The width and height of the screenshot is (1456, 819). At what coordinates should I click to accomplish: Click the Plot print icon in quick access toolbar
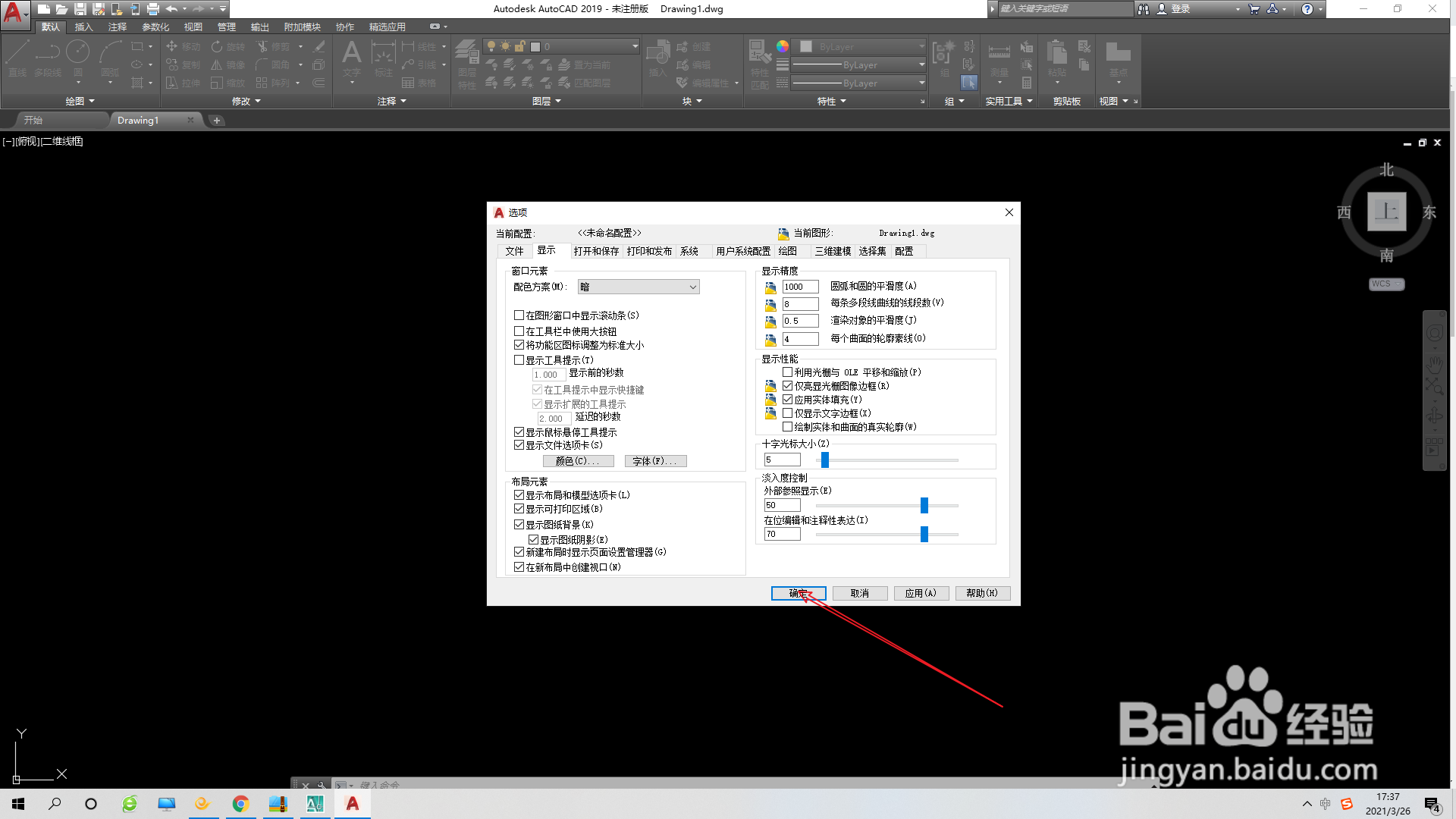click(x=152, y=9)
